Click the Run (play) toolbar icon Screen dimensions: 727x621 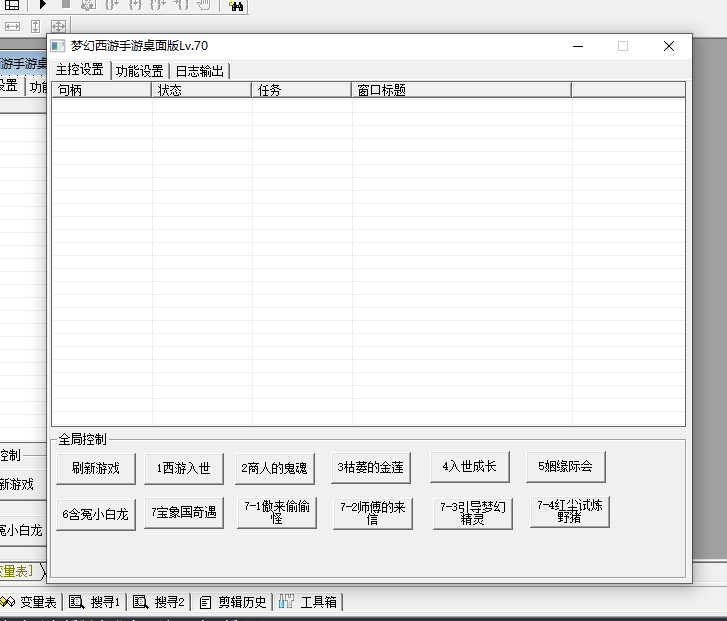(43, 5)
